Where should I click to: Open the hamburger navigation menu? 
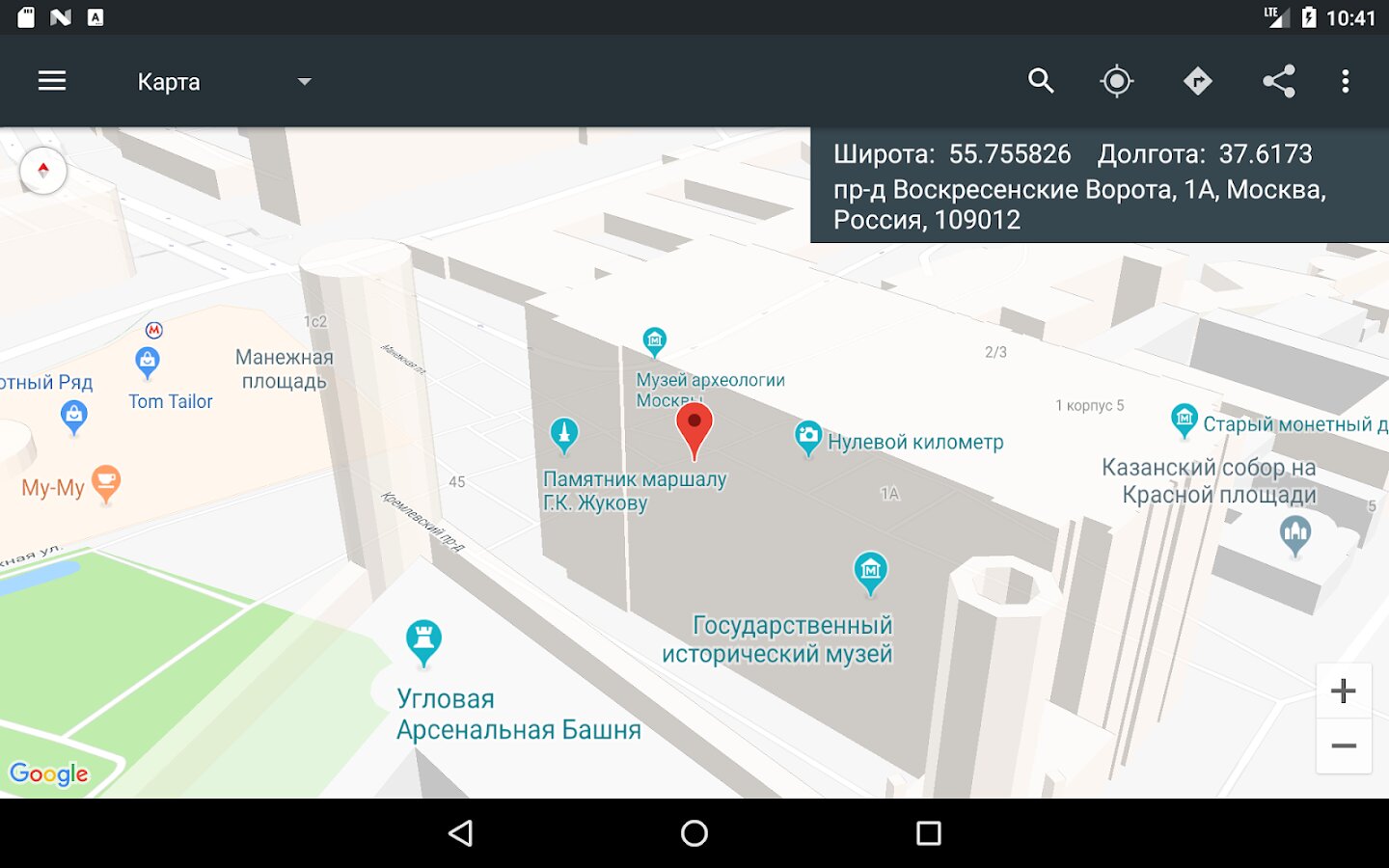point(52,81)
